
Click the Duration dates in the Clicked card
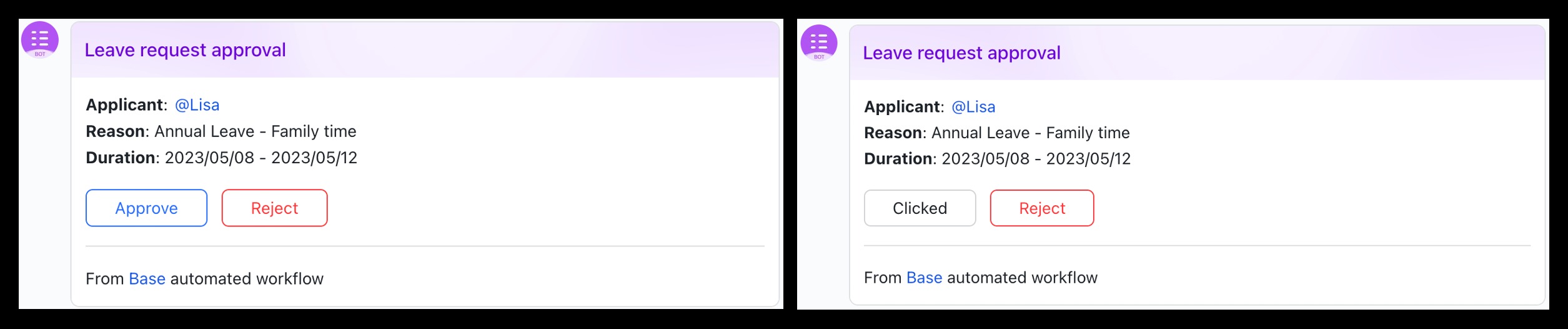point(1036,159)
